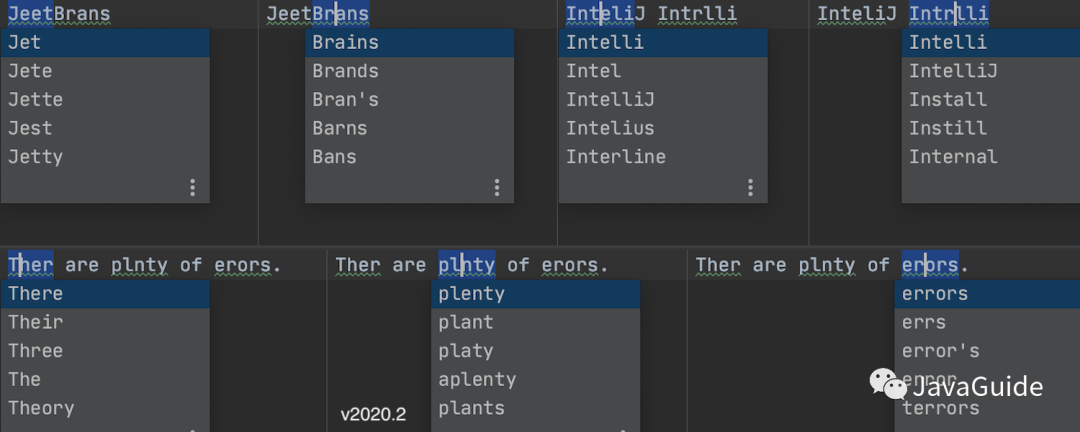1080x432 pixels.
Task: Pick 'Install' from the fourth popup
Action: (x=991, y=100)
